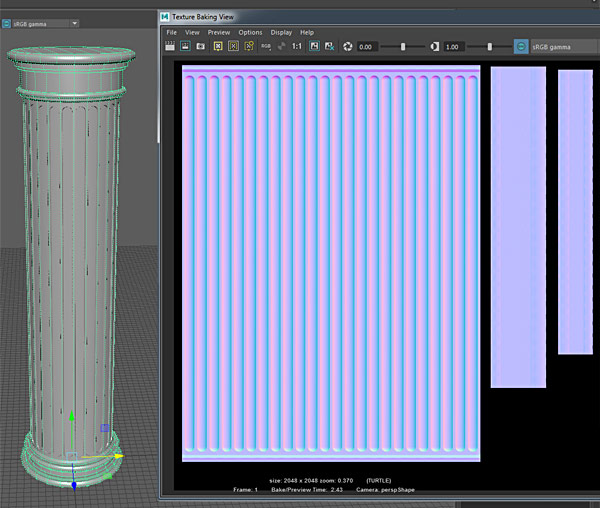Click the gamma contrast icon

[435, 47]
